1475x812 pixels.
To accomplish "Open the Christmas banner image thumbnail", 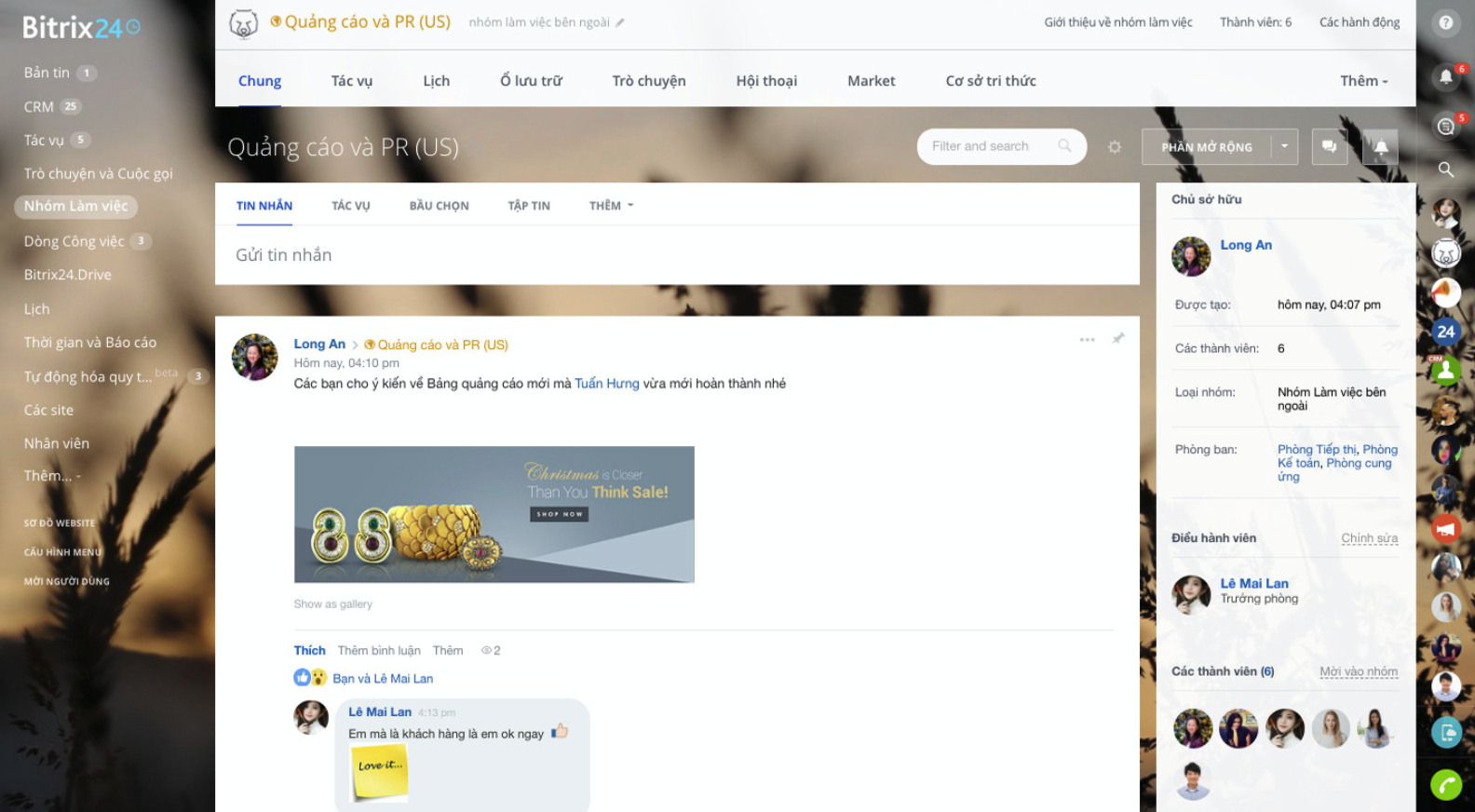I will [494, 514].
